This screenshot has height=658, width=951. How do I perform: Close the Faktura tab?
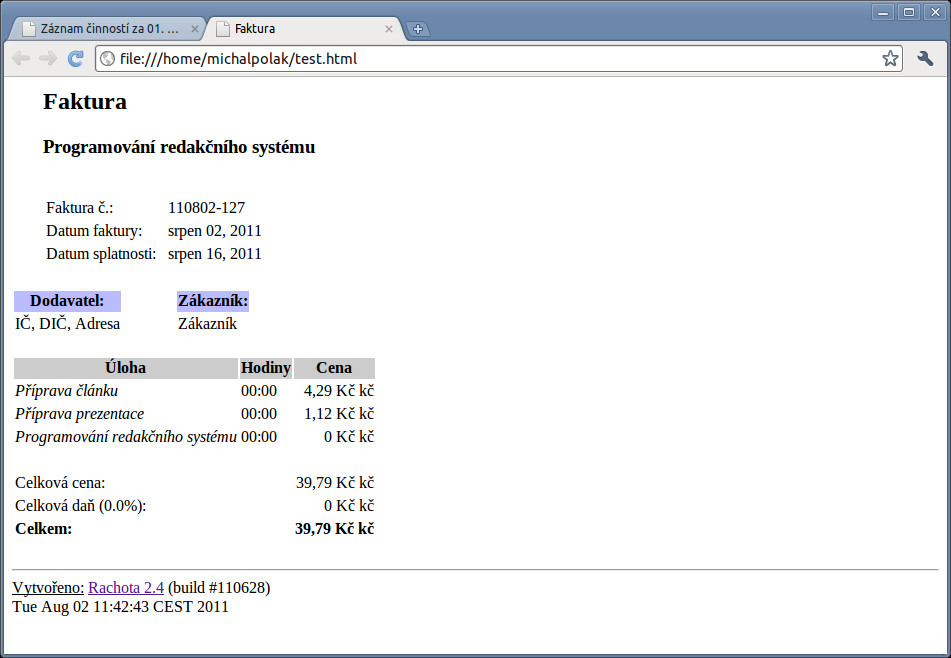389,29
